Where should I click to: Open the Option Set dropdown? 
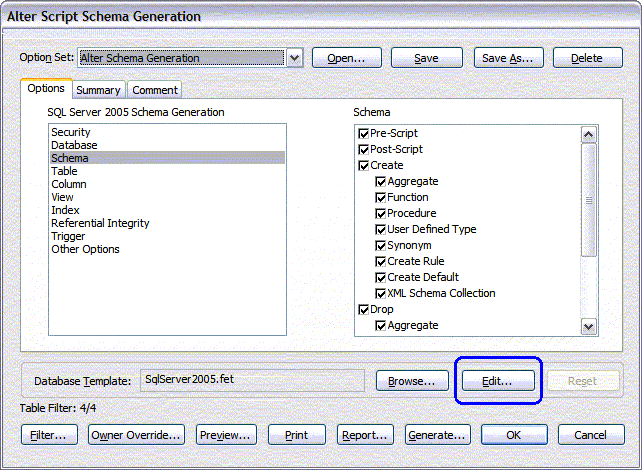click(294, 58)
